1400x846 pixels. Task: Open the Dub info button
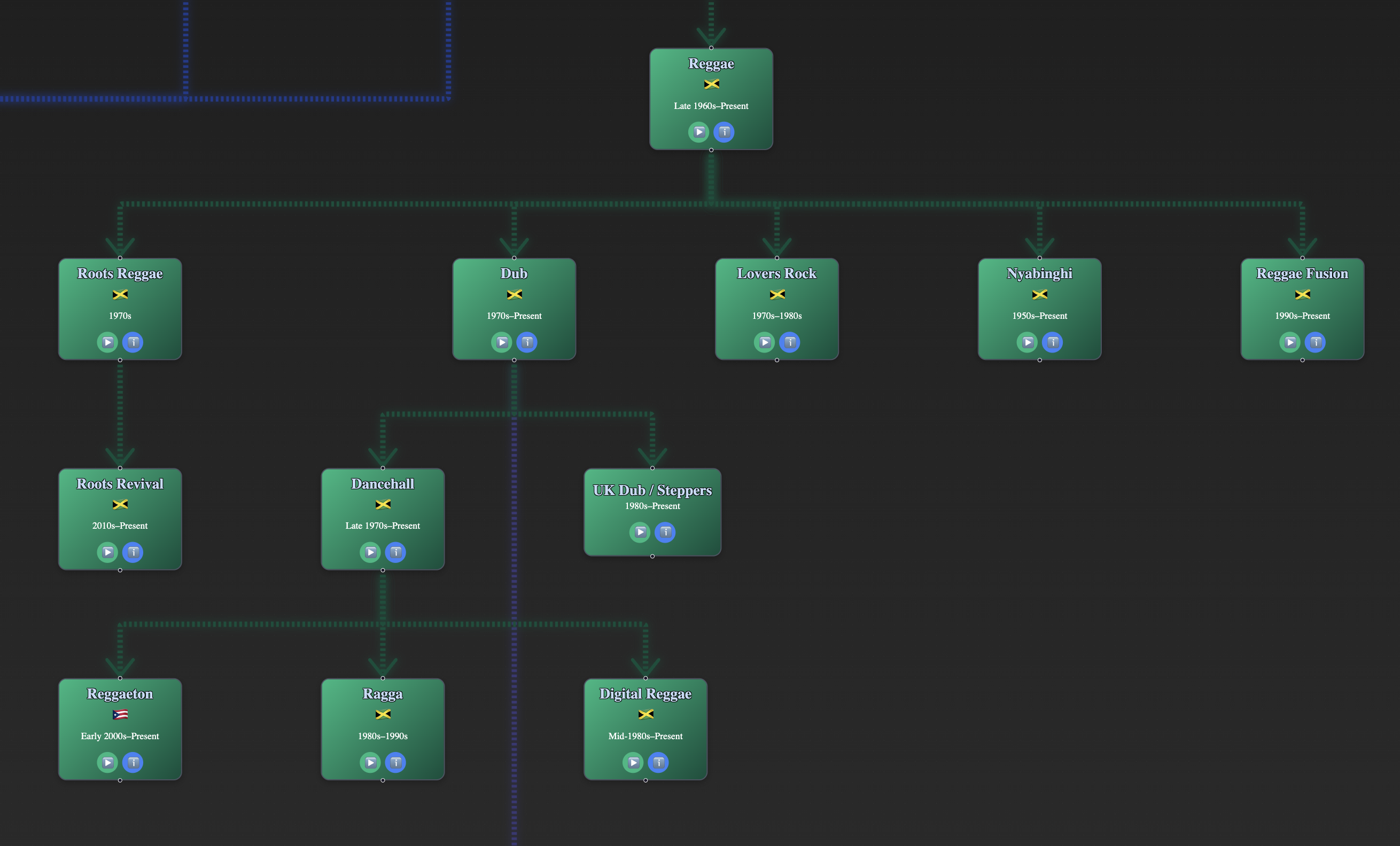[527, 342]
